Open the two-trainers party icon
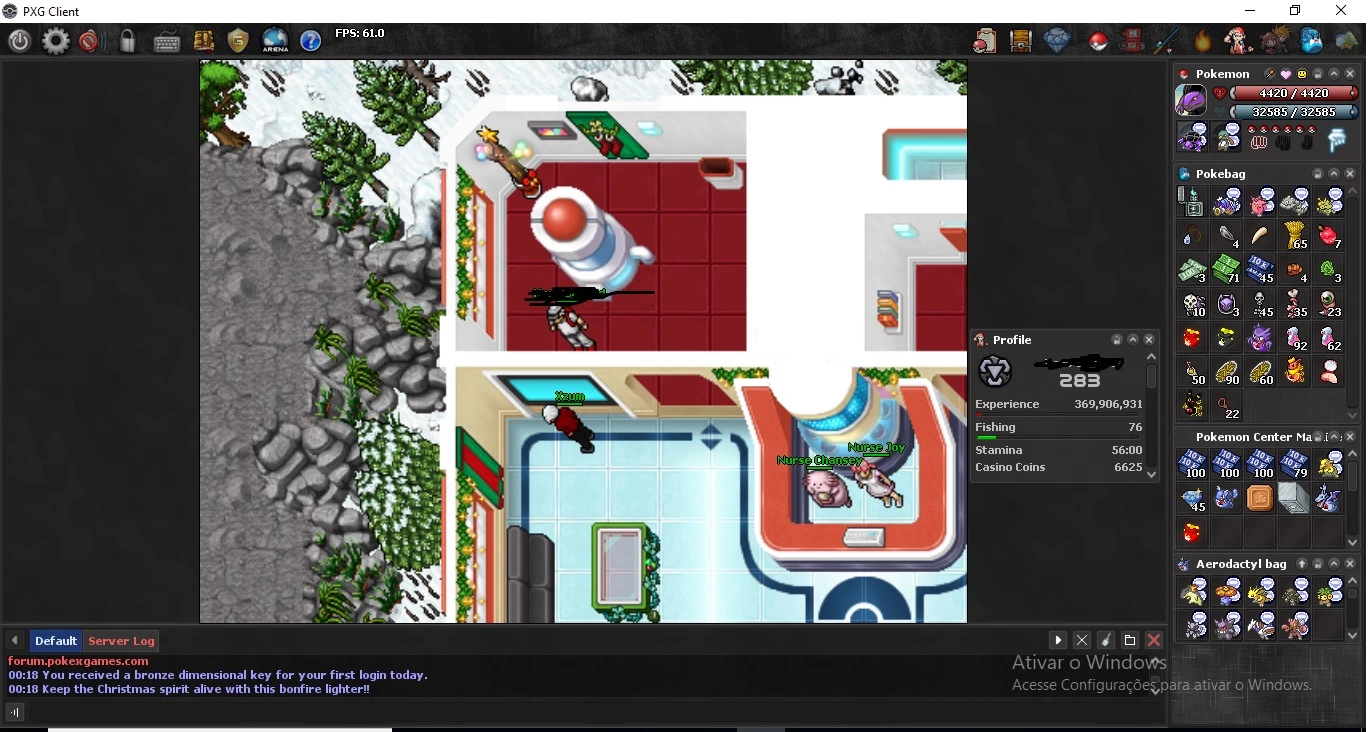 (1275, 41)
